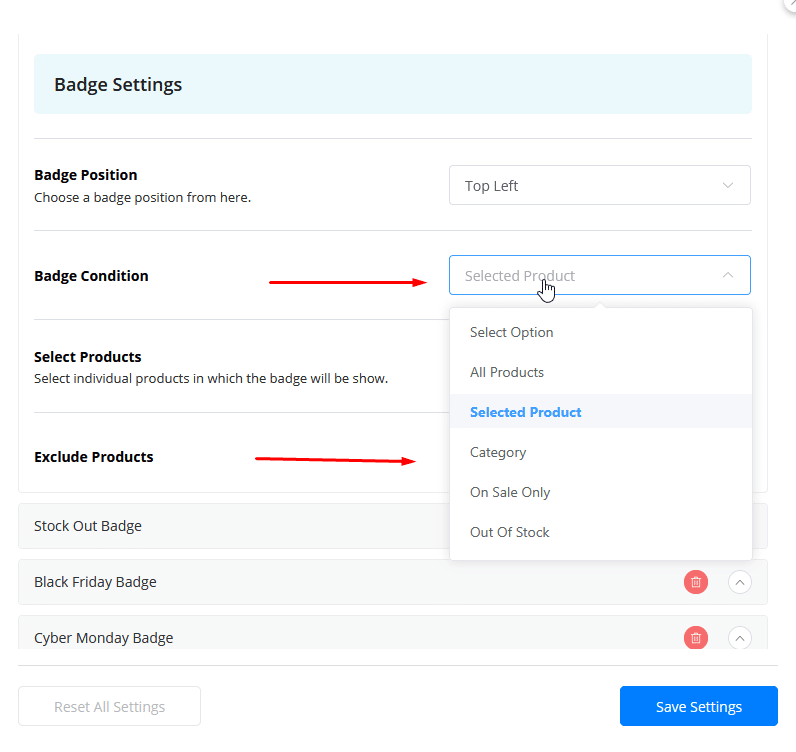Open the Top Left position dropdown
This screenshot has height=752, width=796.
coord(598,186)
